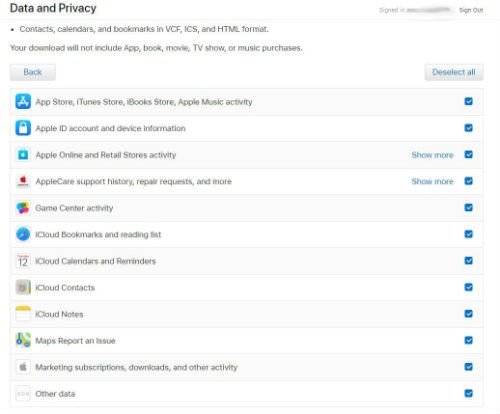Click the Sign Out link
500x414 pixels.
click(471, 10)
